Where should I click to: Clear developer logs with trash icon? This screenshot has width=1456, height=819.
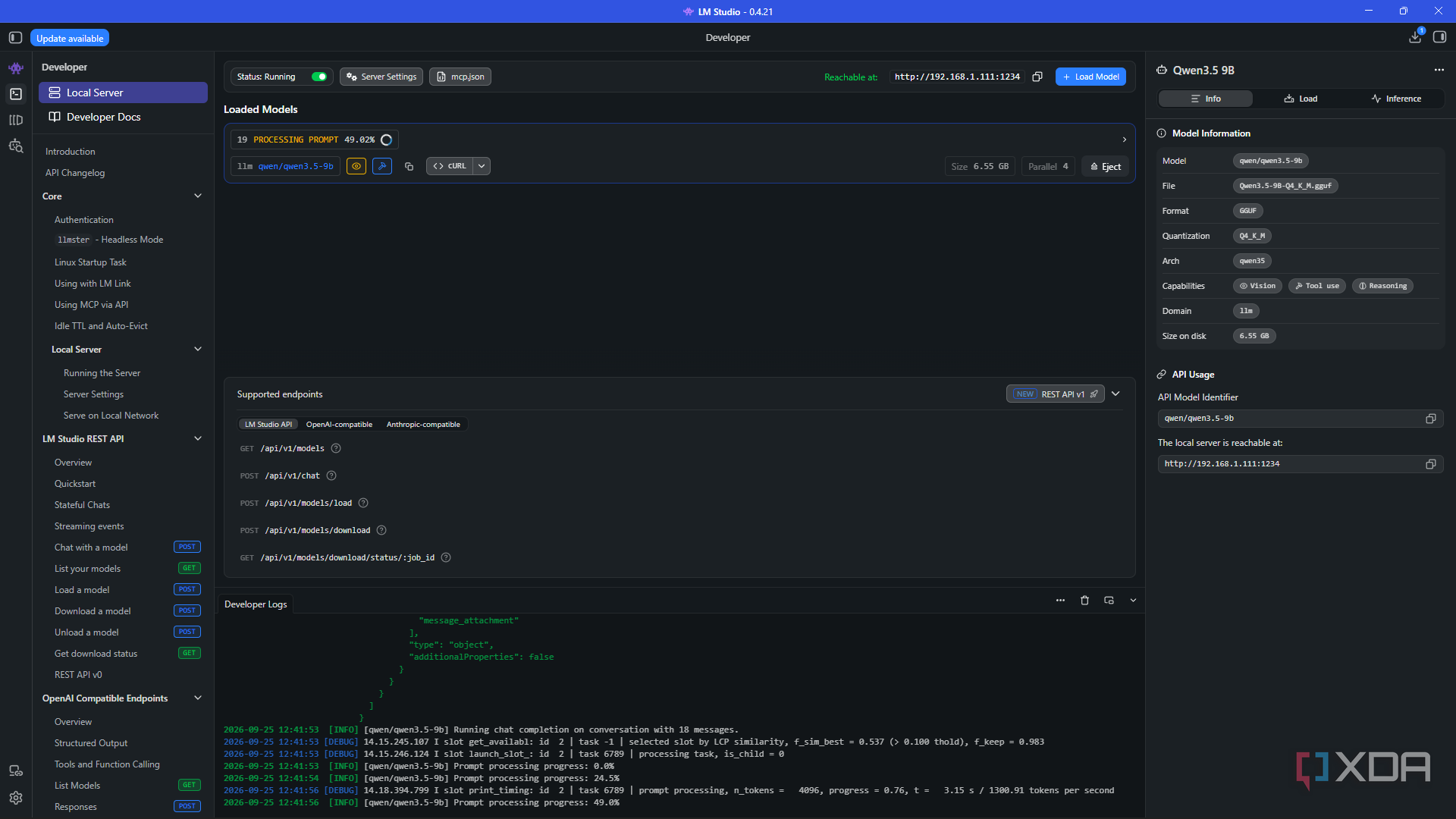pos(1084,601)
